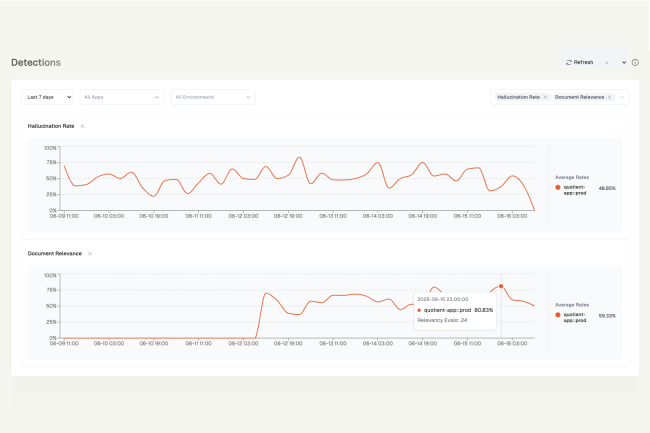Click the Detections page heading

36,62
